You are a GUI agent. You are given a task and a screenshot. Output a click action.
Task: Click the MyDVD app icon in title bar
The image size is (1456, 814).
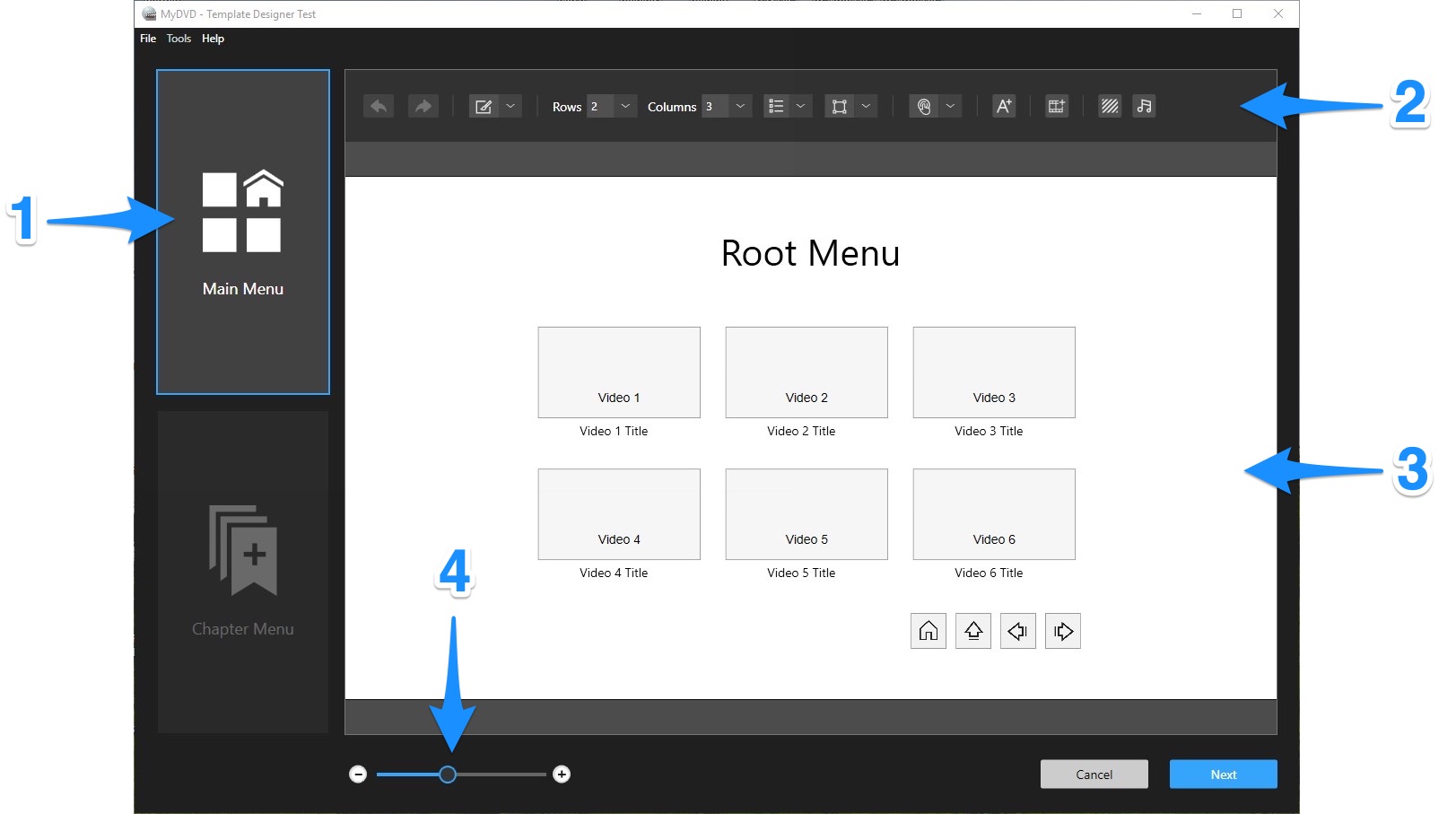tap(149, 13)
